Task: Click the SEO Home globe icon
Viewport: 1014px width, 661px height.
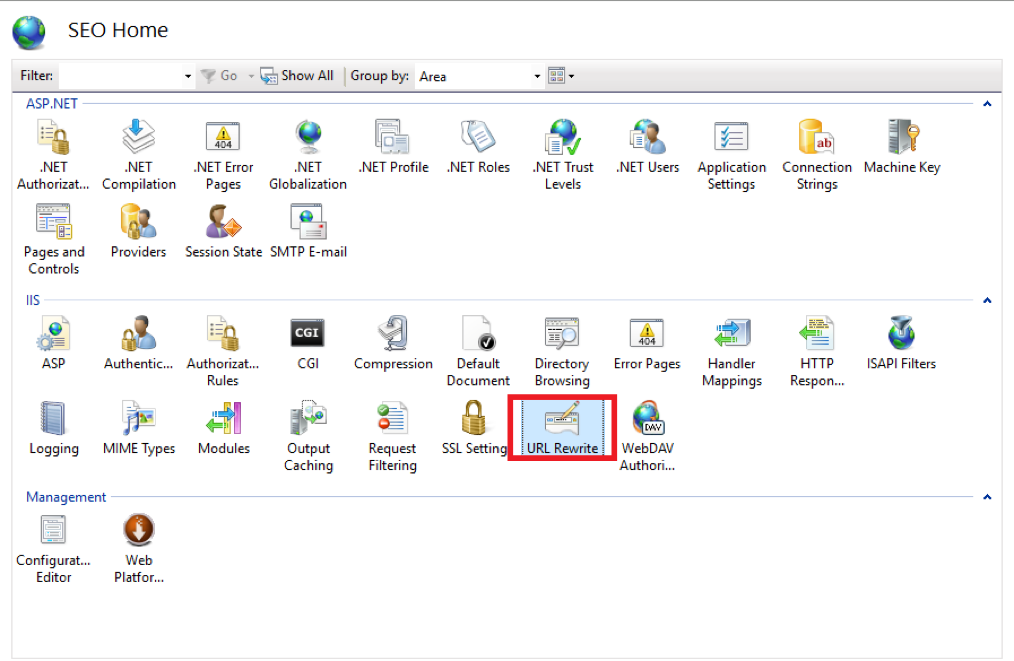Action: point(29,32)
